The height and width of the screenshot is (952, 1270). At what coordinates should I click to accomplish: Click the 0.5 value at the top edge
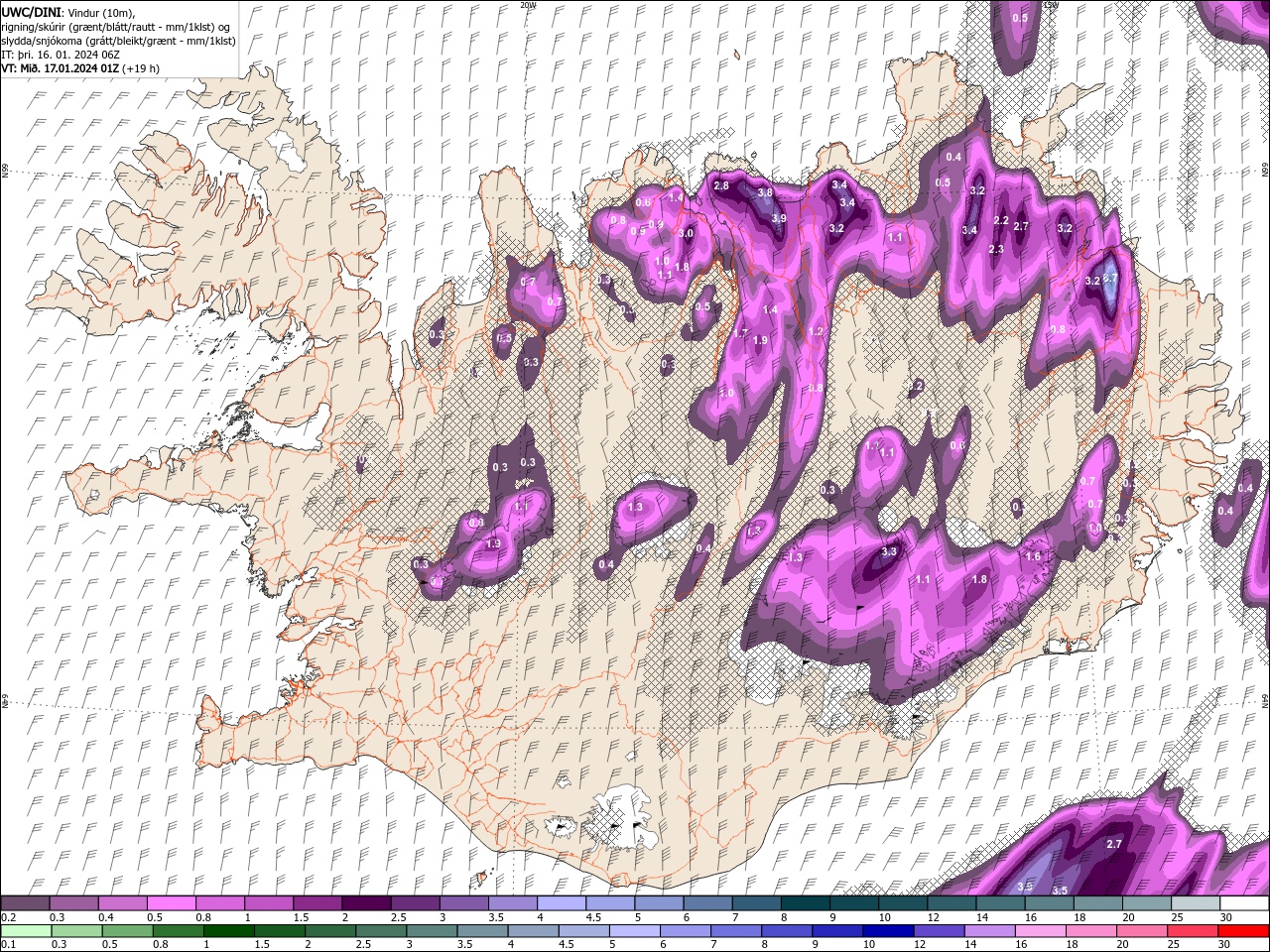click(1020, 18)
